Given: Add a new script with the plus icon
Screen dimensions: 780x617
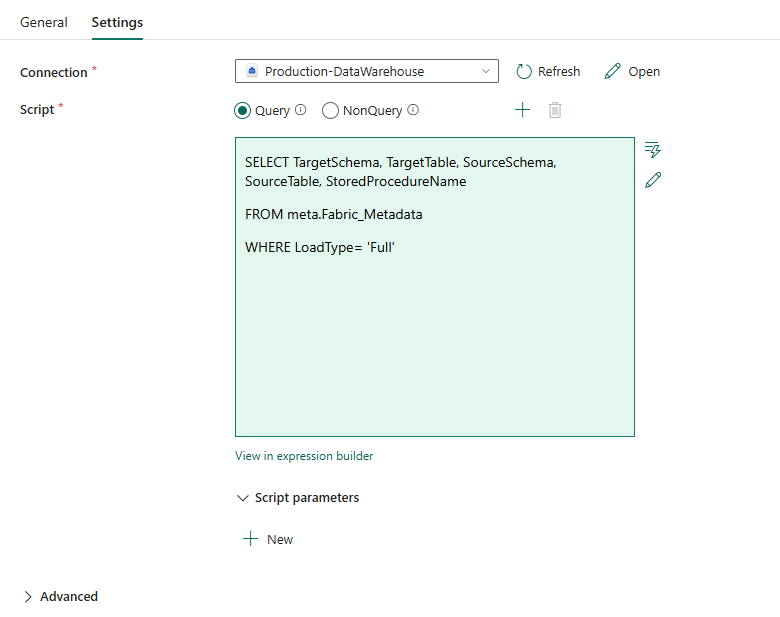Looking at the screenshot, I should [x=522, y=110].
